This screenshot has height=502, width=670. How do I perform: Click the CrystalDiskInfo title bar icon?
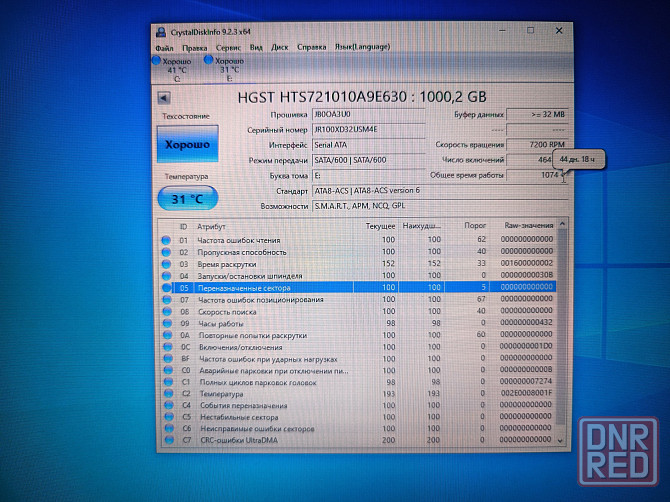[x=161, y=32]
